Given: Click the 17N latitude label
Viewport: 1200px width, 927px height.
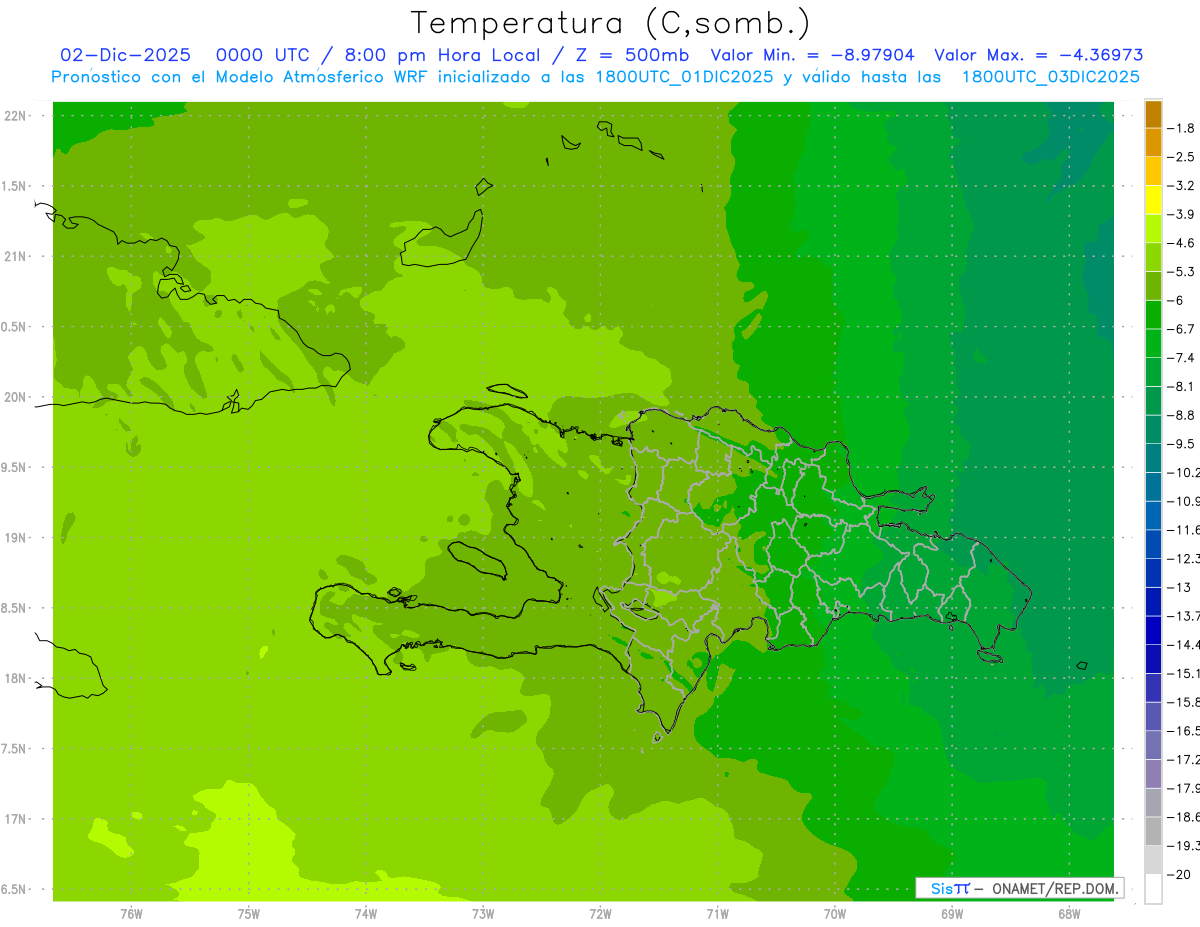Looking at the screenshot, I should click(15, 819).
